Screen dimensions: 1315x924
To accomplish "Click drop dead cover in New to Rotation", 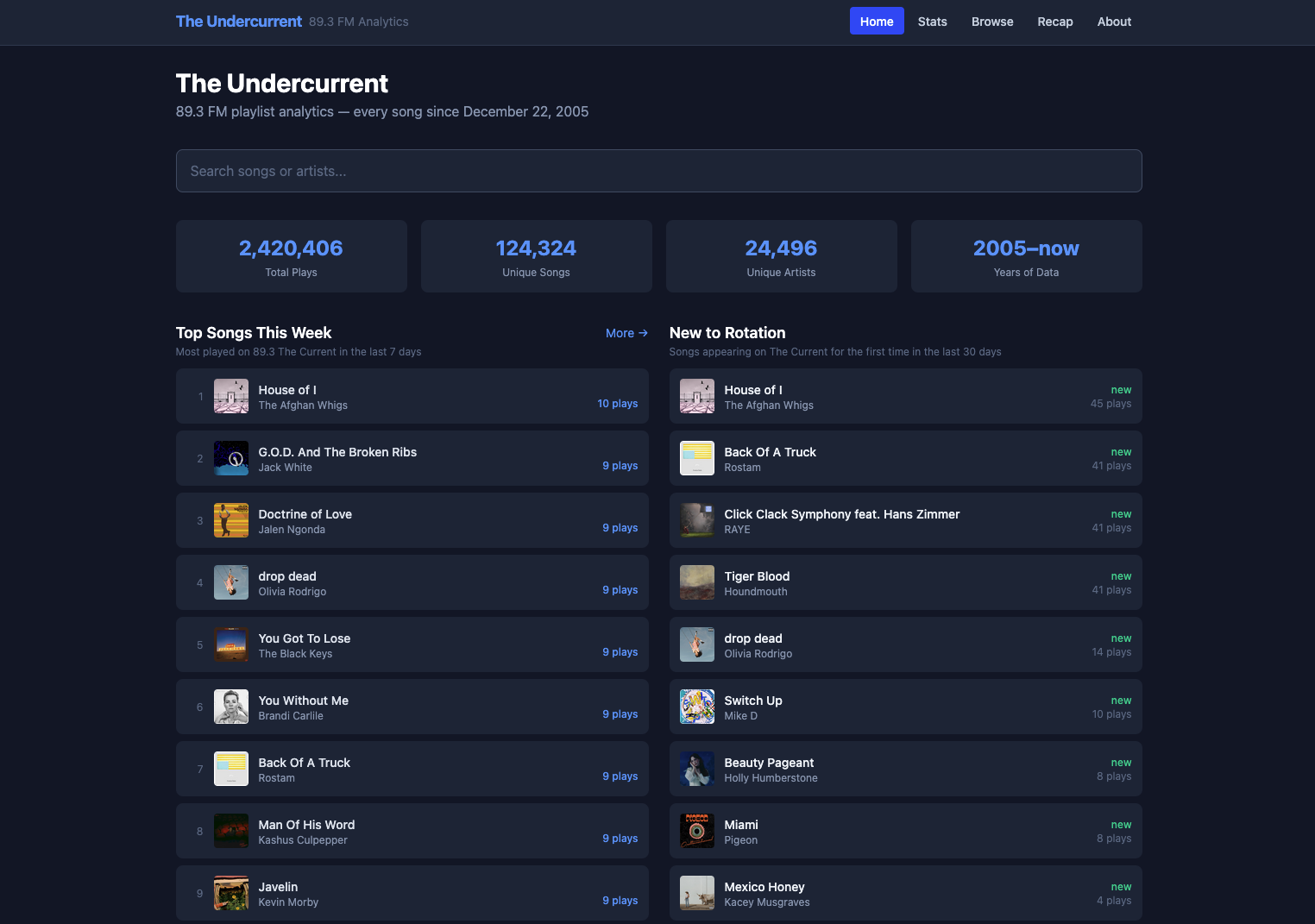I will point(697,644).
